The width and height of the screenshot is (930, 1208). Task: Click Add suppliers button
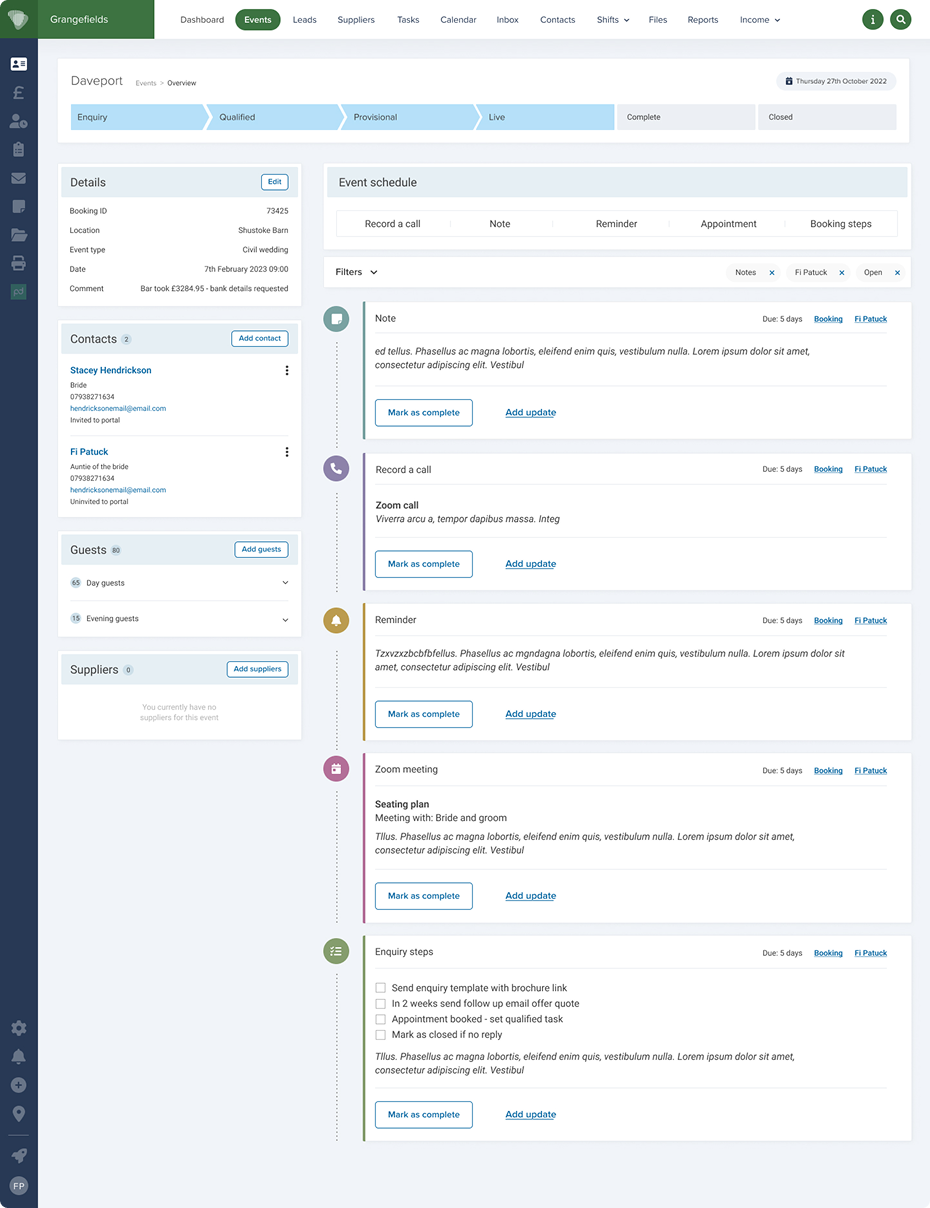point(258,669)
